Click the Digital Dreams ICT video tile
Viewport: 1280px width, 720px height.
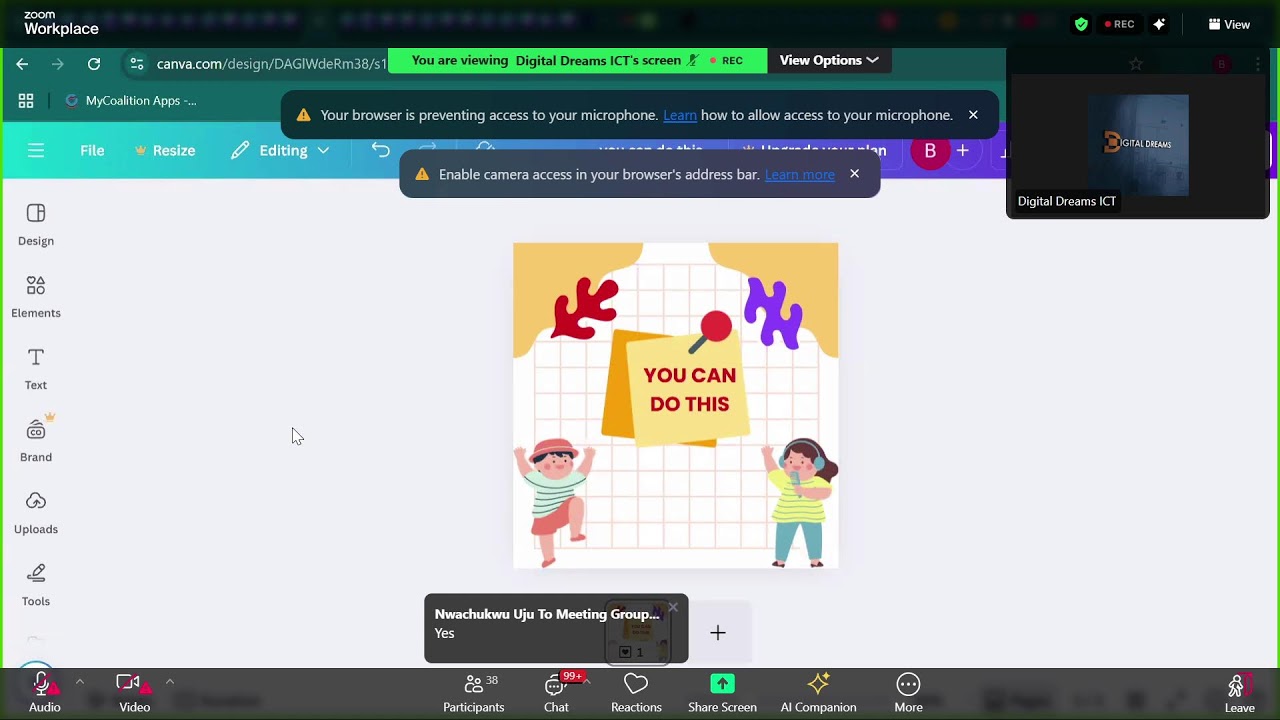pyautogui.click(x=1138, y=146)
